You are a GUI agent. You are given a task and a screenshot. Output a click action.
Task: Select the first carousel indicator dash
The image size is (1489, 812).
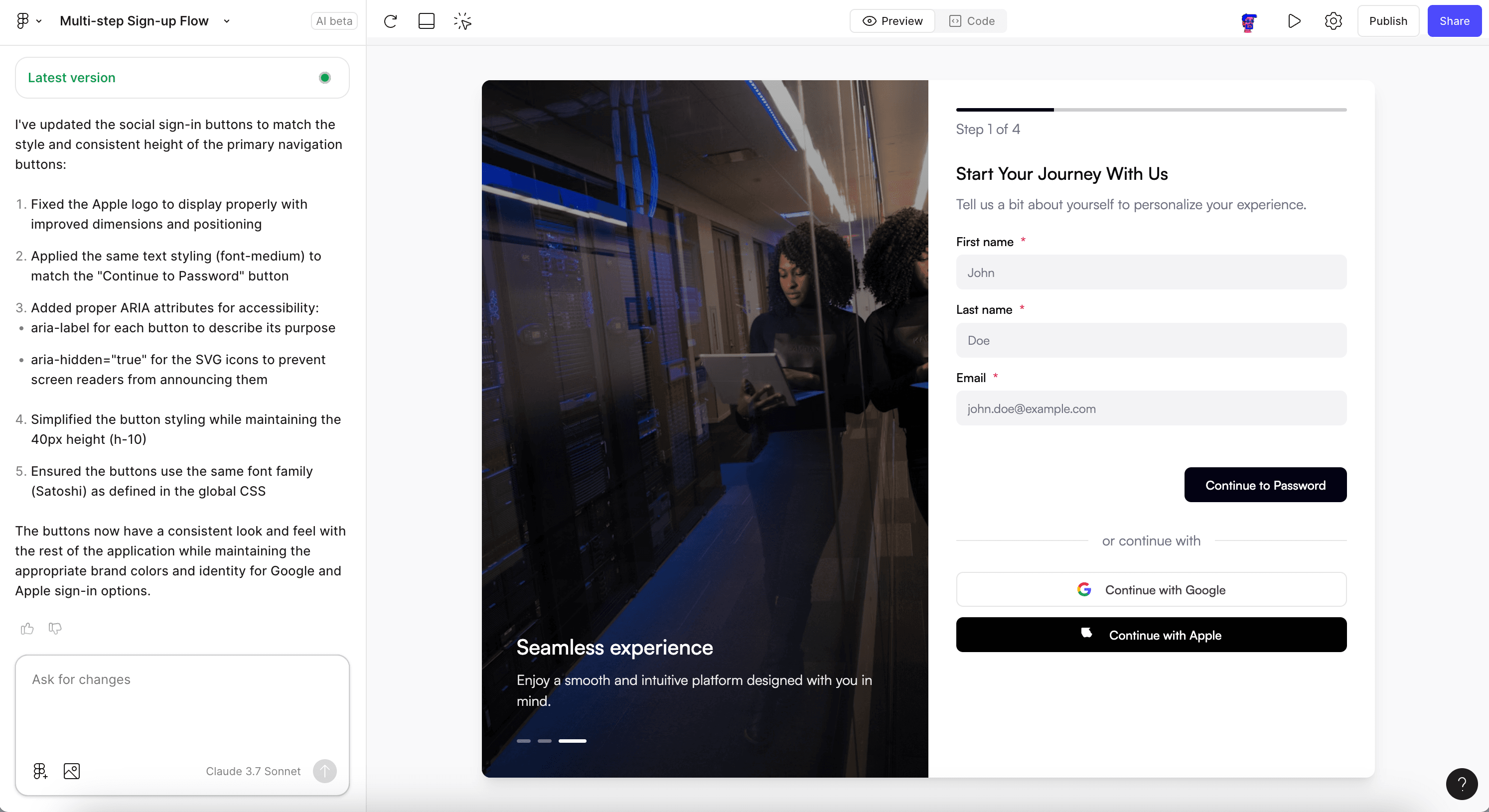coord(524,740)
